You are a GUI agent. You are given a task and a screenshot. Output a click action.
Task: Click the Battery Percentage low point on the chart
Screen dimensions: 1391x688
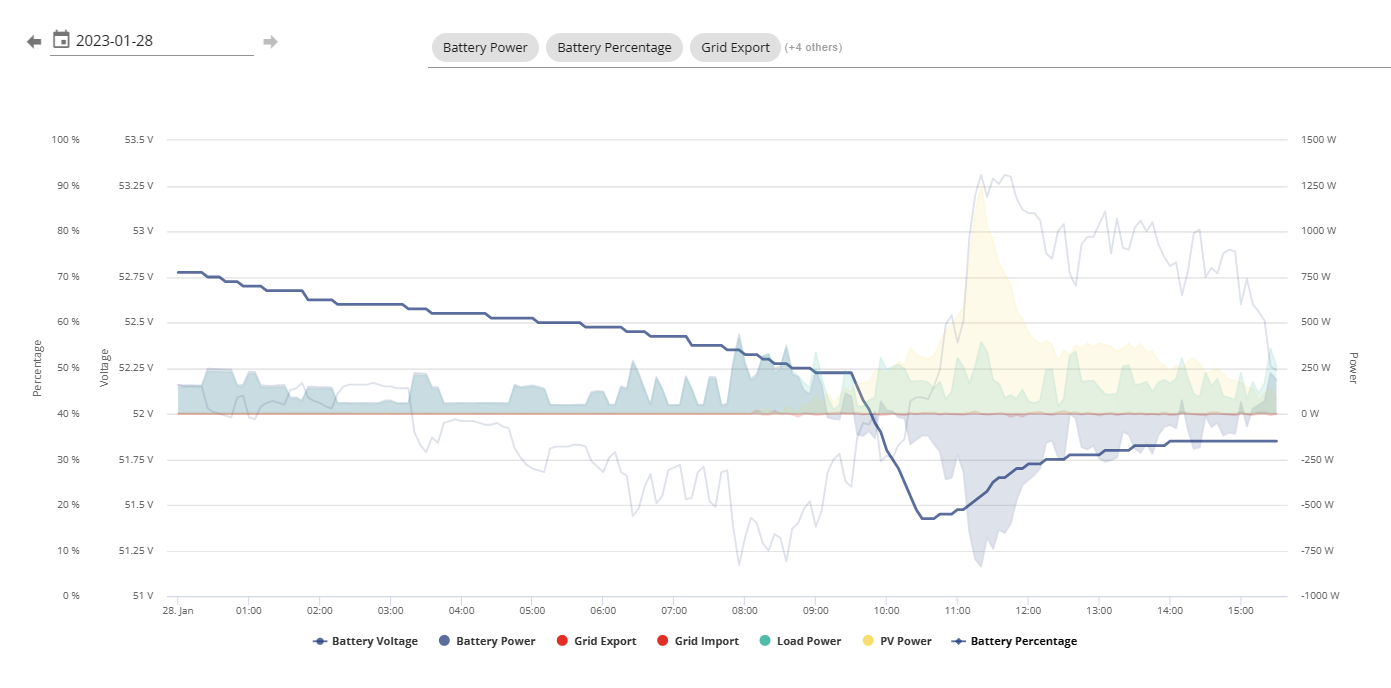926,518
